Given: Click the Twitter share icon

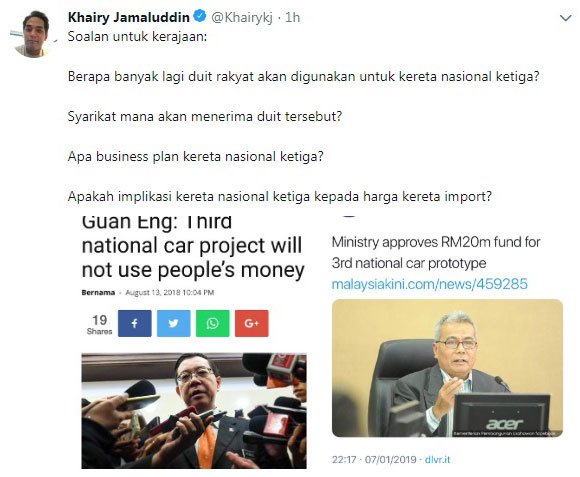Looking at the screenshot, I should pyautogui.click(x=173, y=324).
